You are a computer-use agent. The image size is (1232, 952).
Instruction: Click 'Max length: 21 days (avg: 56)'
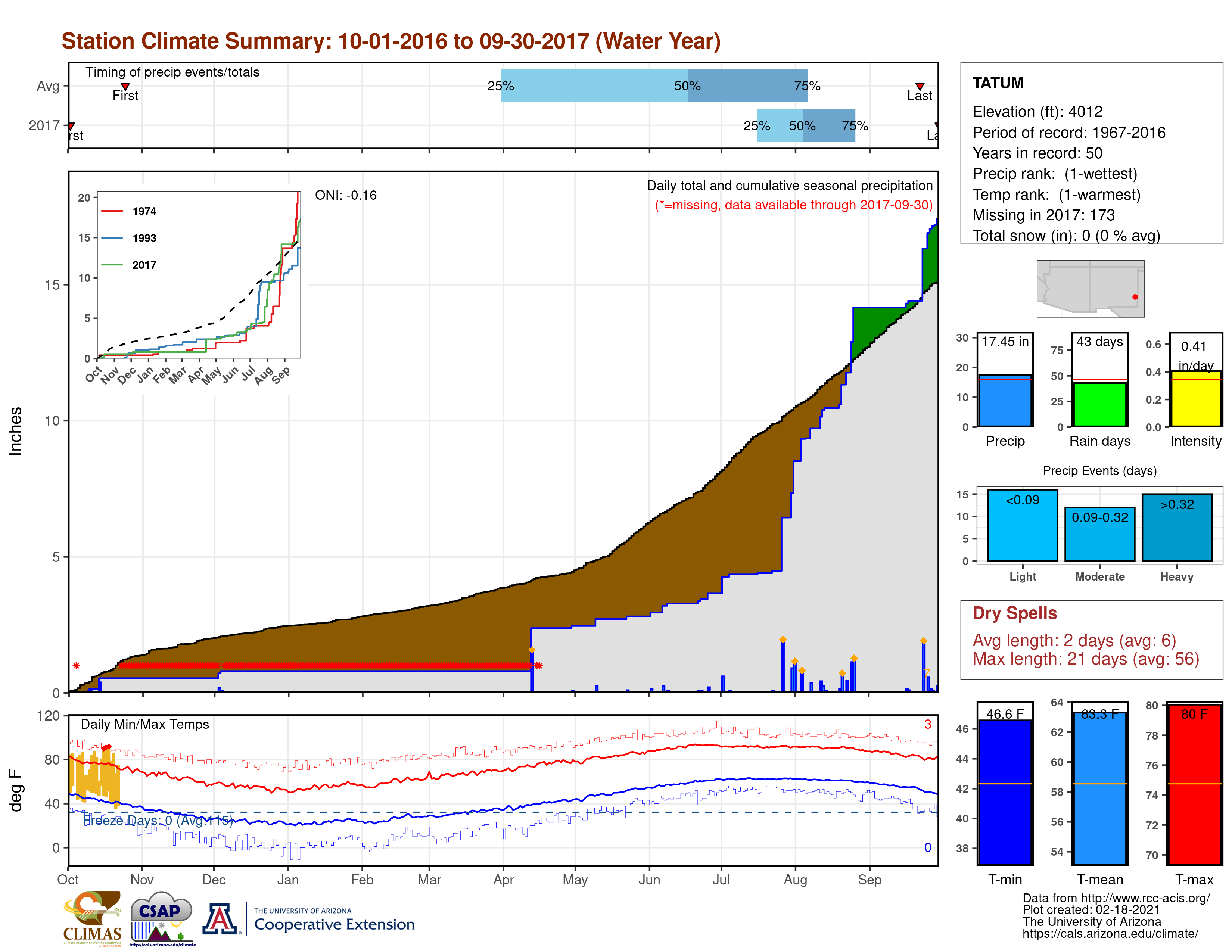(x=1086, y=659)
